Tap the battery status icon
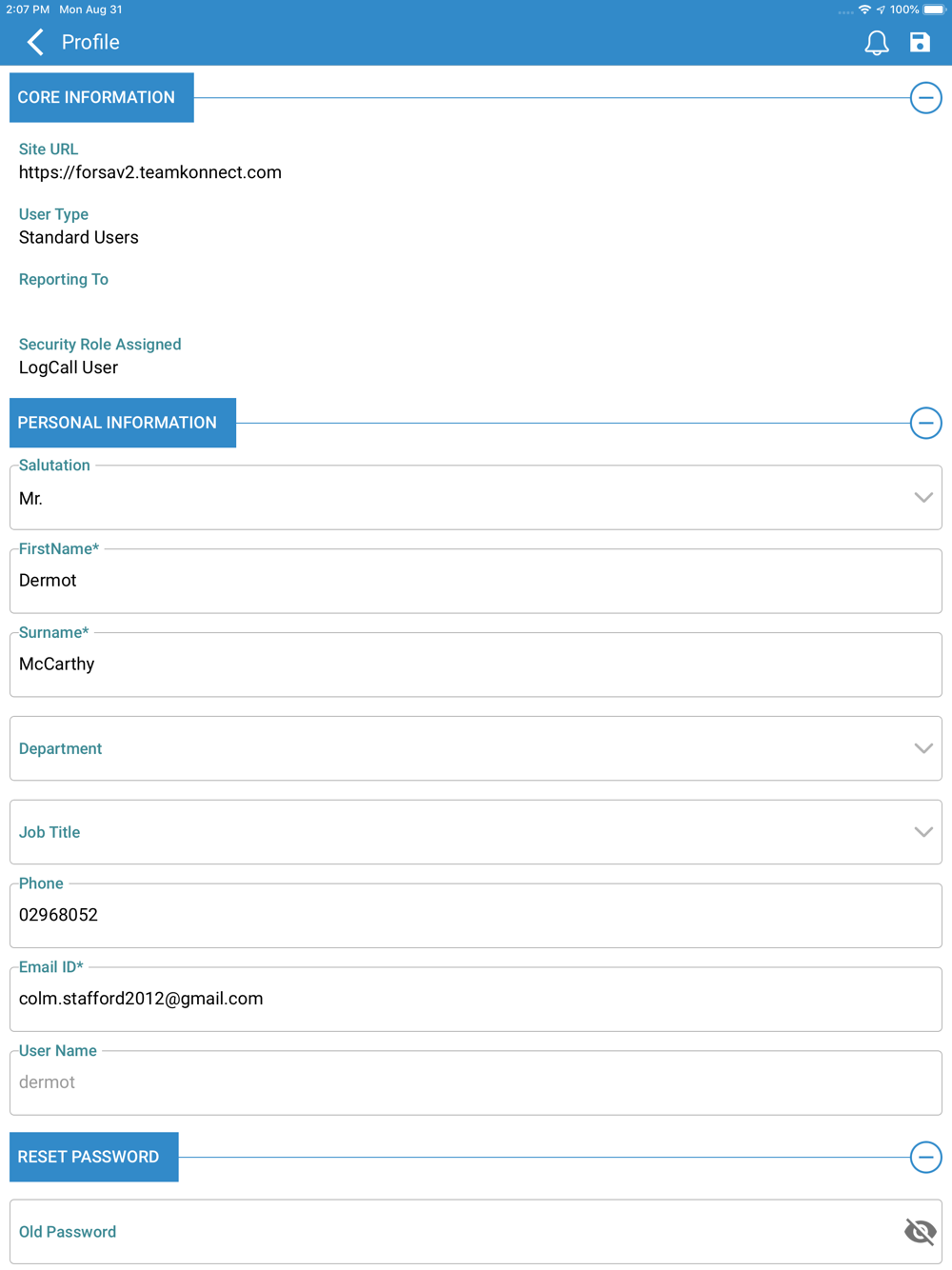Image resolution: width=952 pixels, height=1270 pixels. 934,10
